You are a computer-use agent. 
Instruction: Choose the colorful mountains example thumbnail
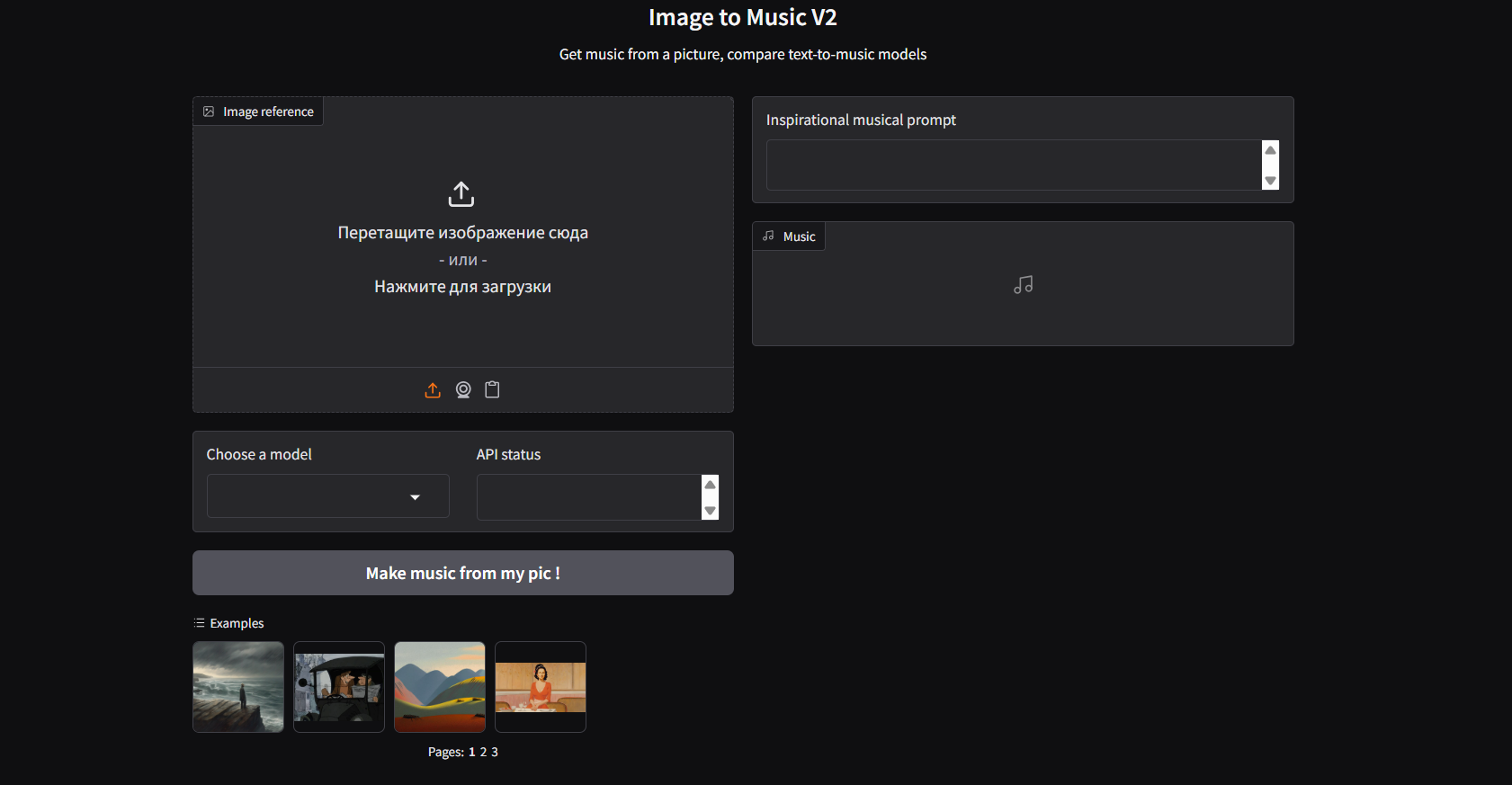(x=440, y=687)
